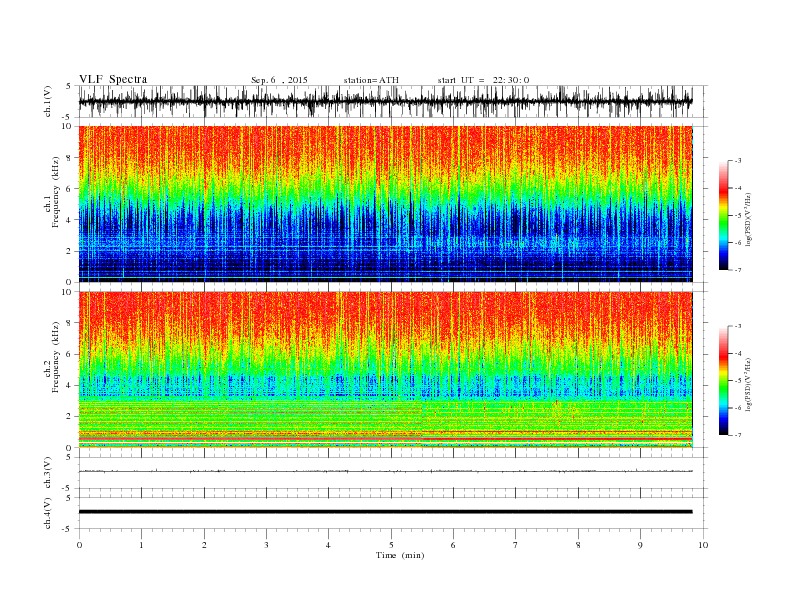
Task: Click the "ch.3(V)" y-axis label
Action: [48, 473]
